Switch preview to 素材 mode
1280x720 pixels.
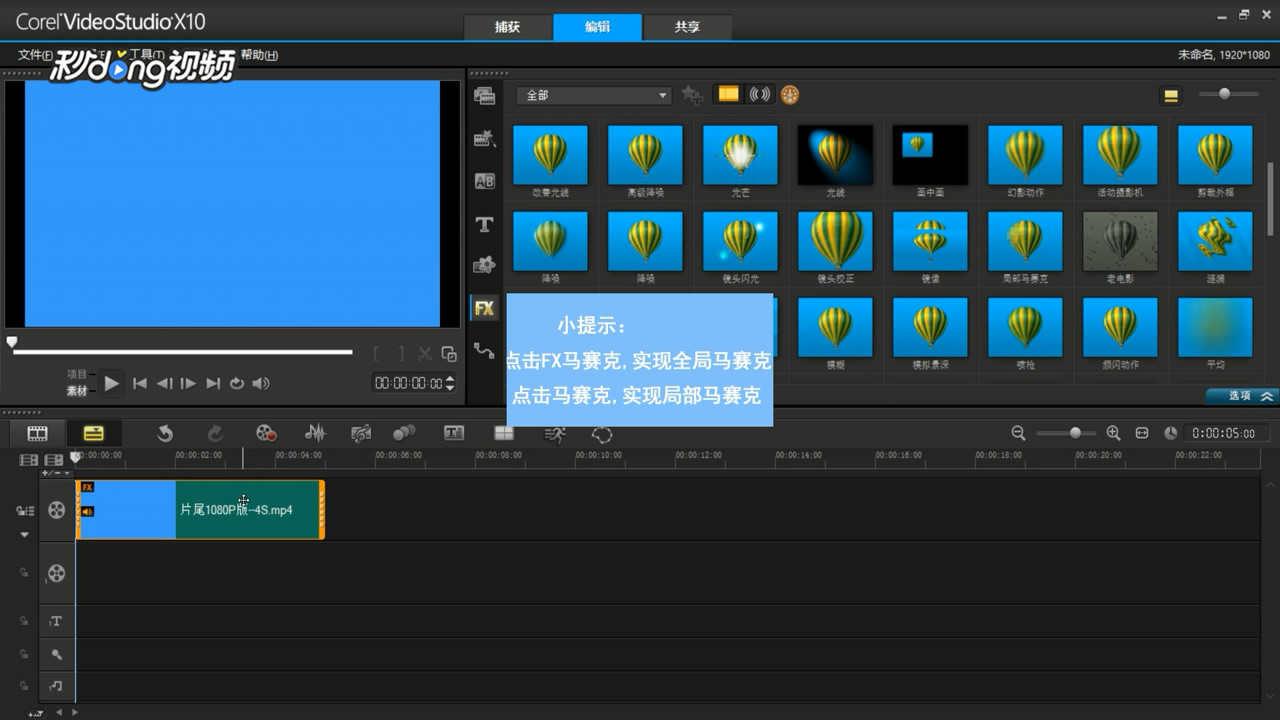[77, 391]
